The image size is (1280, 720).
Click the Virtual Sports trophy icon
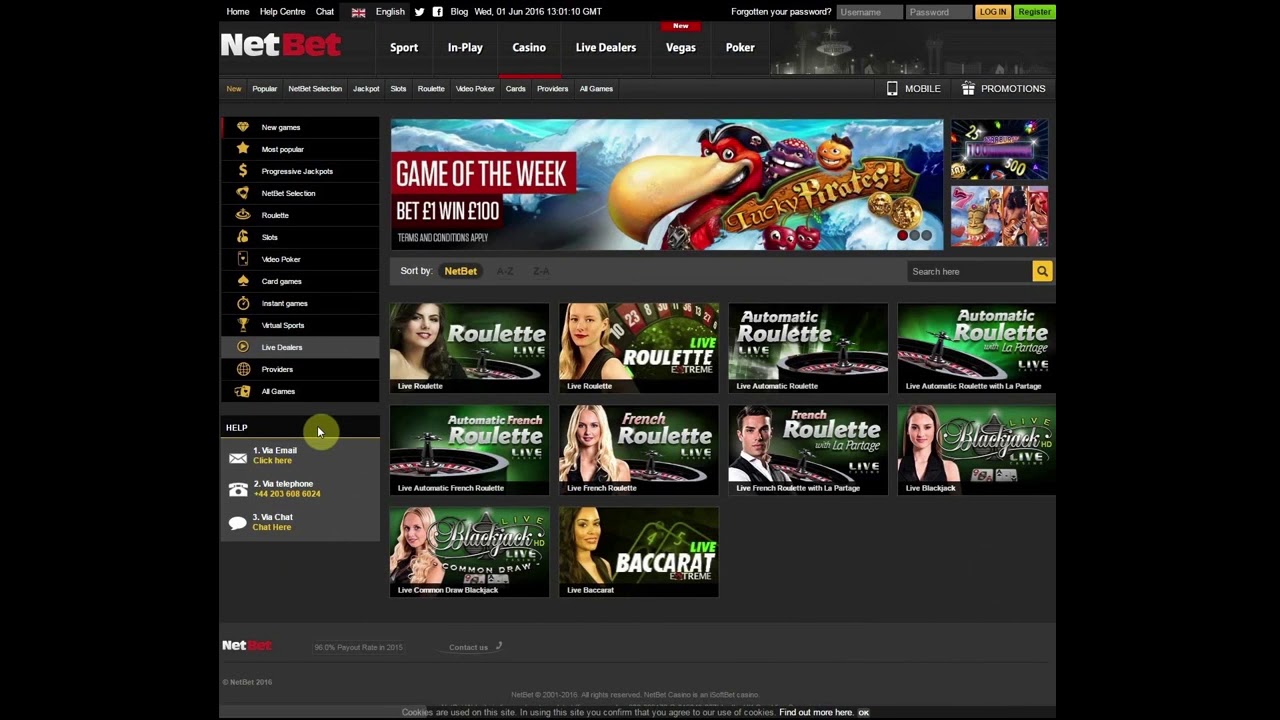click(242, 325)
